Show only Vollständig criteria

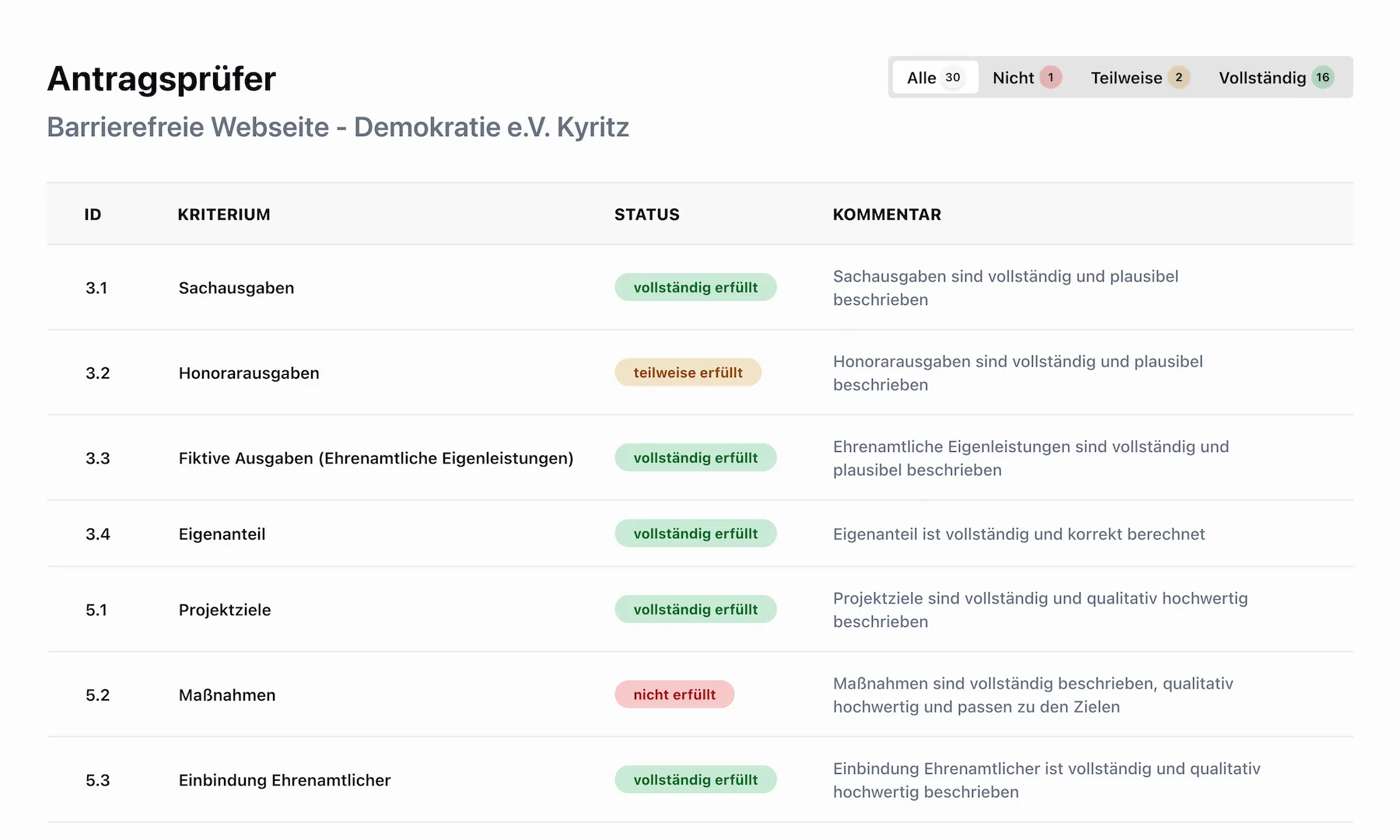1275,78
